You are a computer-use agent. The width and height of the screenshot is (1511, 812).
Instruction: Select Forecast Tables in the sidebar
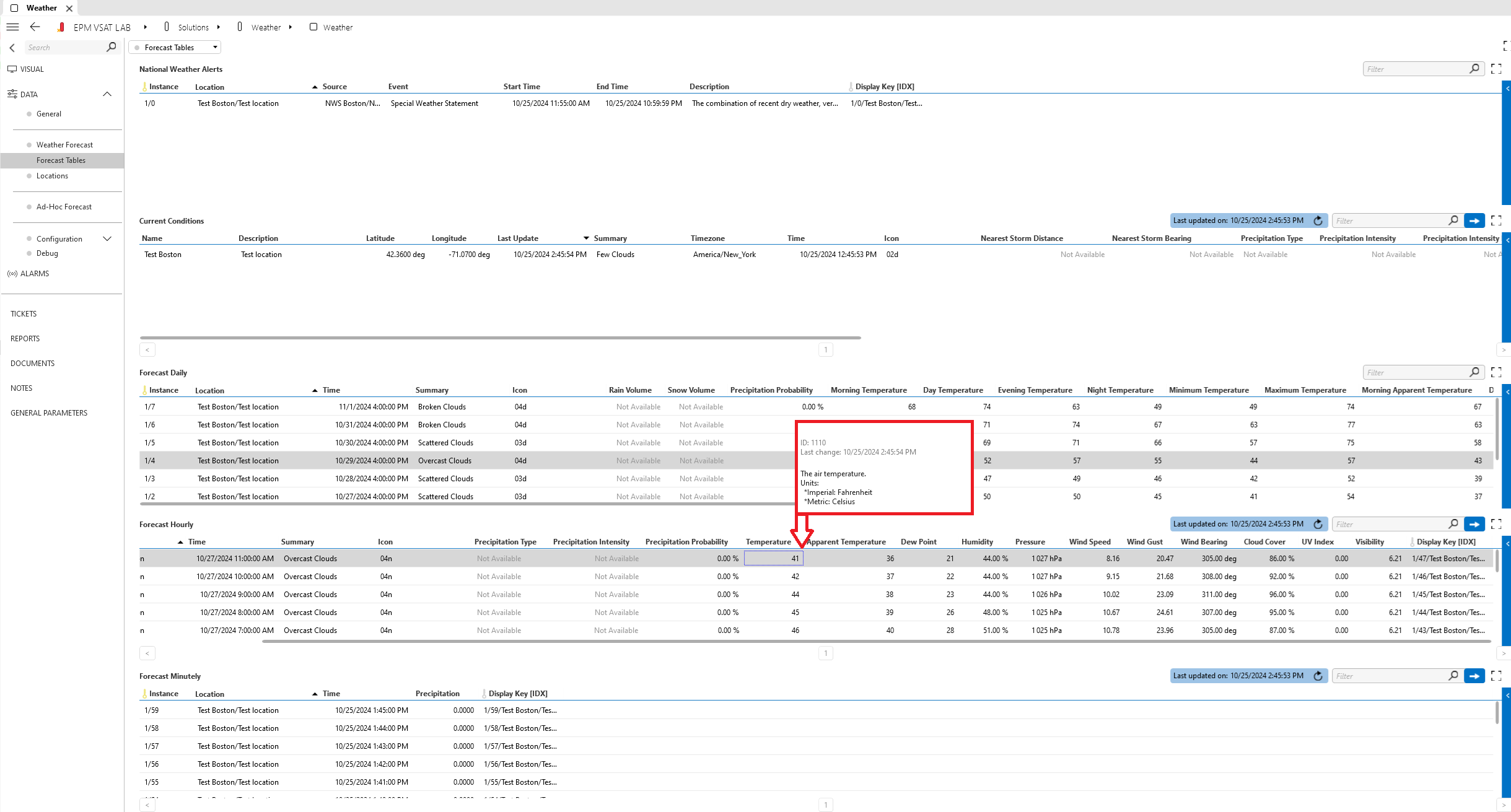click(61, 160)
